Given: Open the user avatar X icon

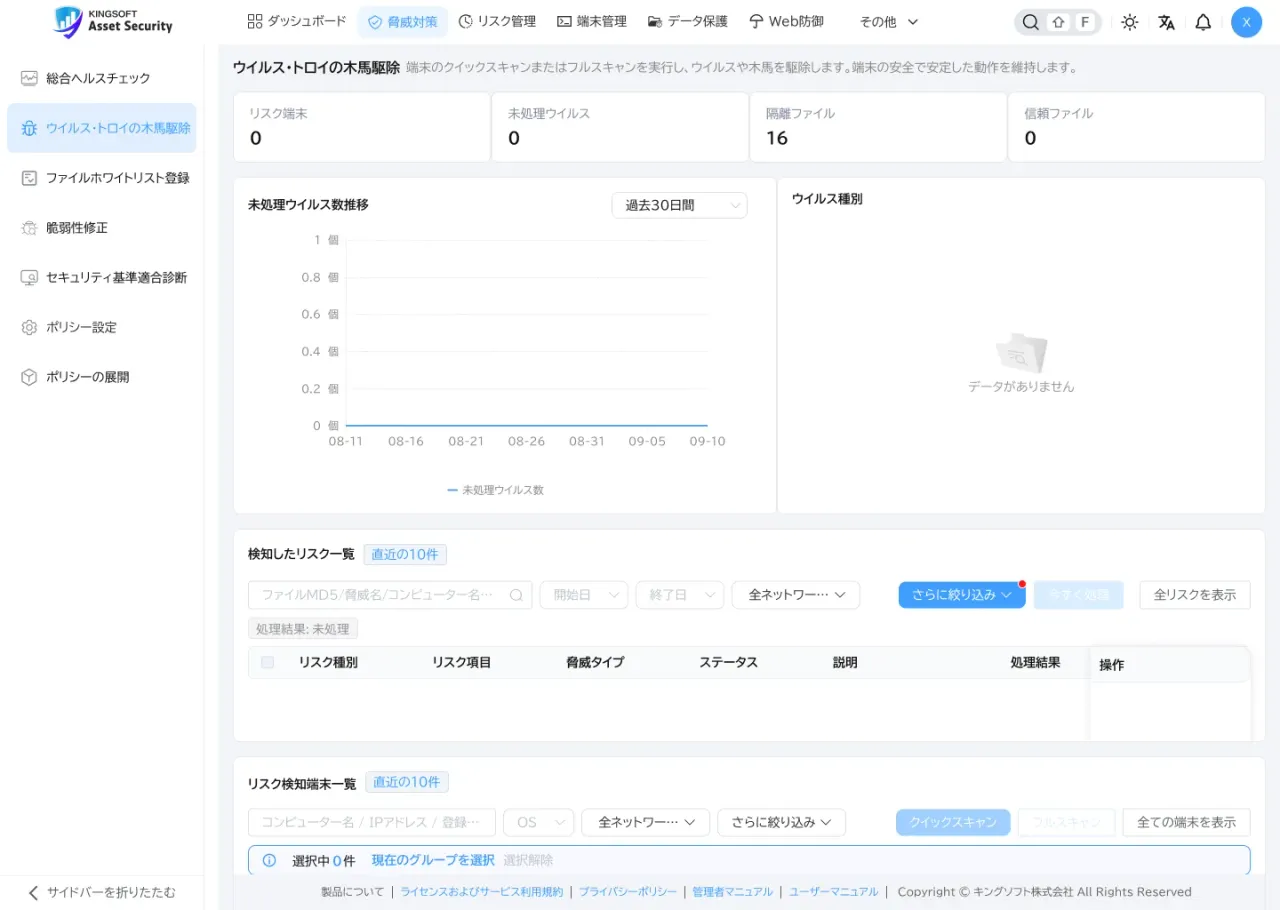Looking at the screenshot, I should coord(1246,22).
